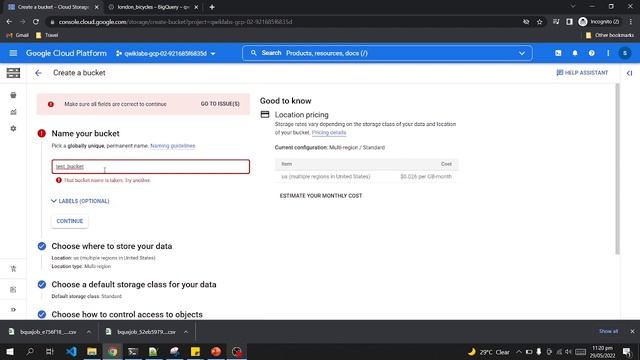The image size is (640, 360).
Task: Open Task View from taskbar
Action: (x=50, y=351)
